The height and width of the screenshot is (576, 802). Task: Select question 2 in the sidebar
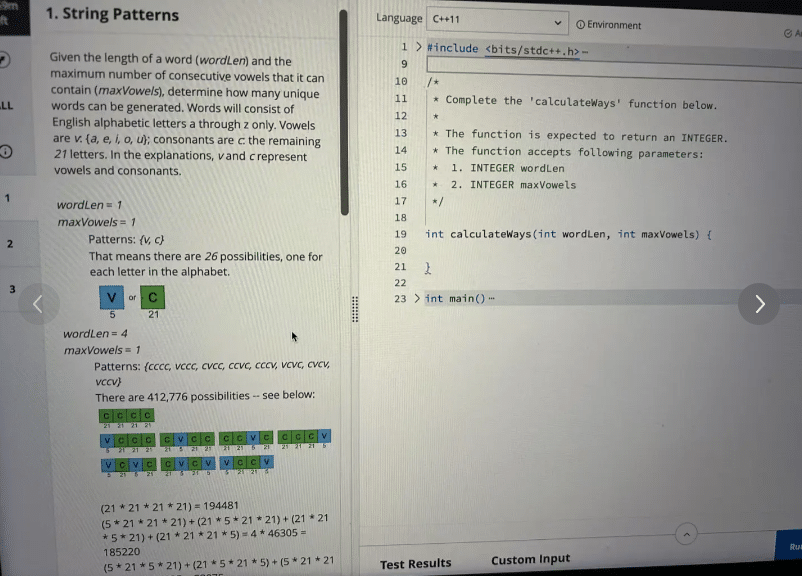10,244
